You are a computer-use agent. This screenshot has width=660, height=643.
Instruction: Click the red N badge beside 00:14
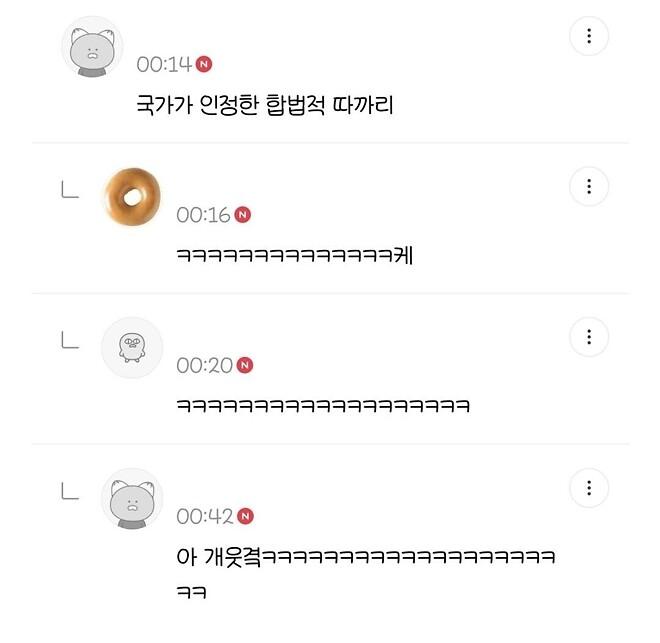pos(204,64)
